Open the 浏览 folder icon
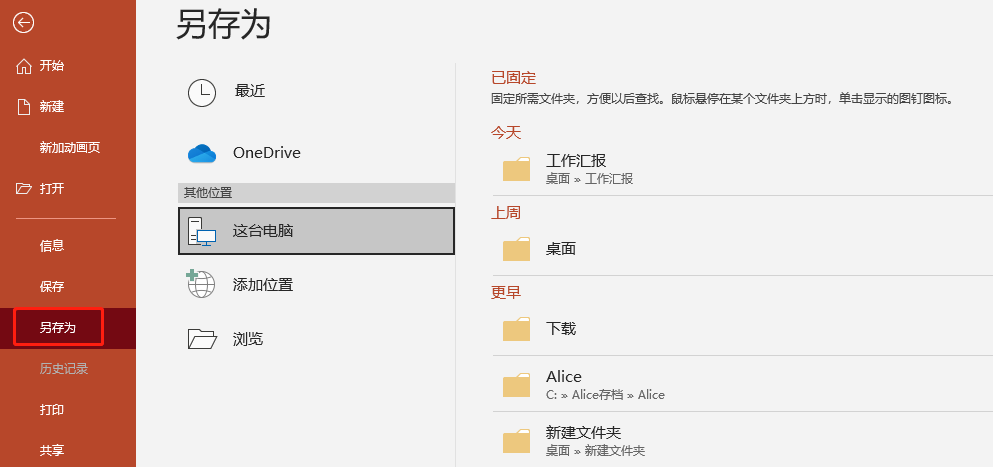993x467 pixels. pyautogui.click(x=202, y=339)
